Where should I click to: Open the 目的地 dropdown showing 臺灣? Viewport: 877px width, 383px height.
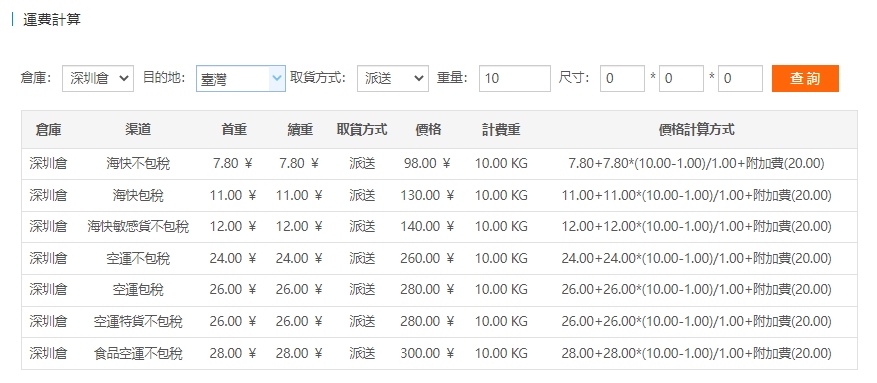(x=241, y=78)
